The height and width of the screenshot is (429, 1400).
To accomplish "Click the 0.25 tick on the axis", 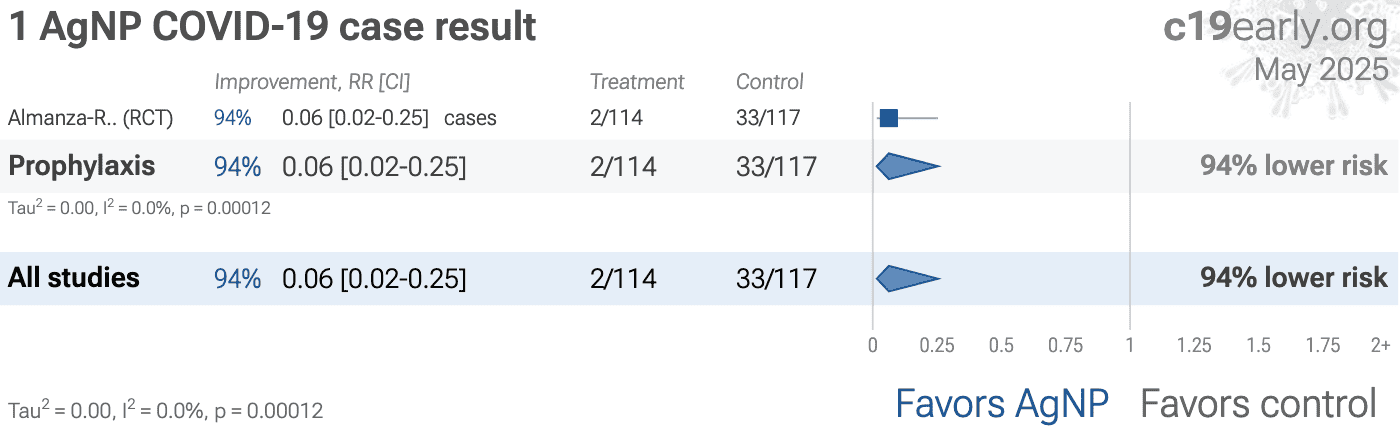I will click(x=937, y=345).
